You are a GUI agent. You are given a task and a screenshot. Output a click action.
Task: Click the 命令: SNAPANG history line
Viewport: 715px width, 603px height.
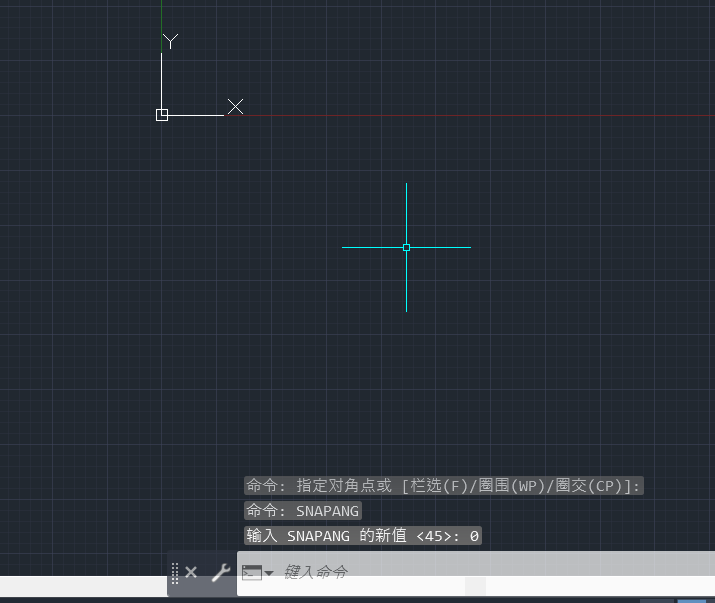click(x=302, y=511)
